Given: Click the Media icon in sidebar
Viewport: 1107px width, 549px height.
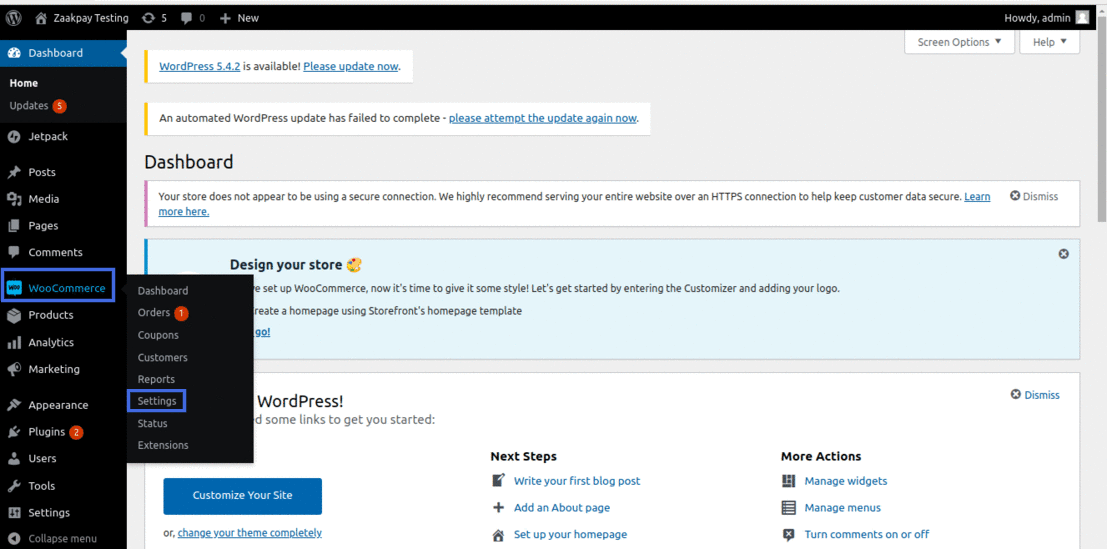Looking at the screenshot, I should (x=13, y=199).
